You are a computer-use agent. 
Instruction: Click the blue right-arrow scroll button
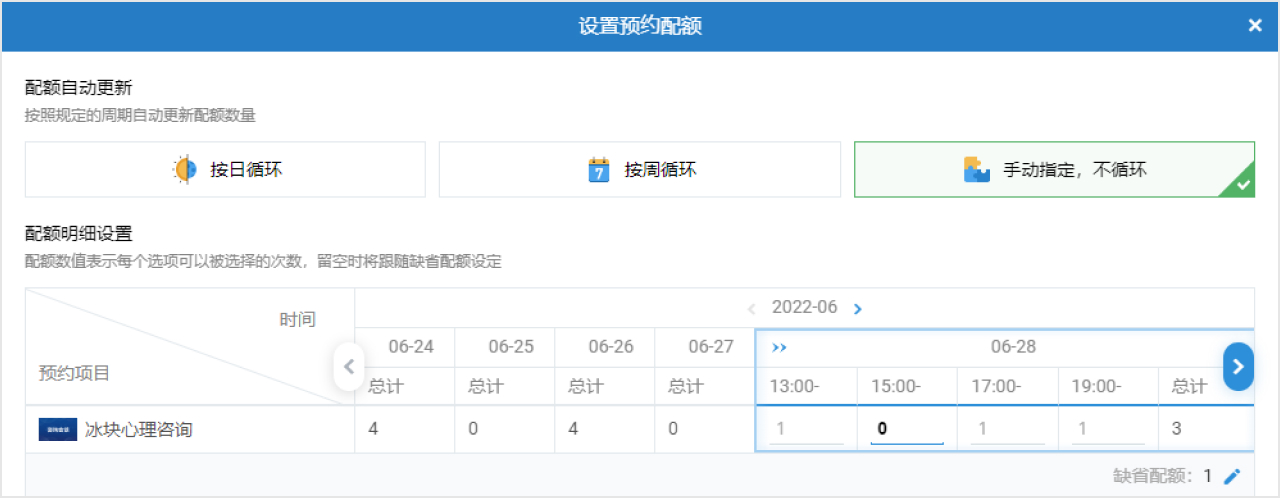1238,367
